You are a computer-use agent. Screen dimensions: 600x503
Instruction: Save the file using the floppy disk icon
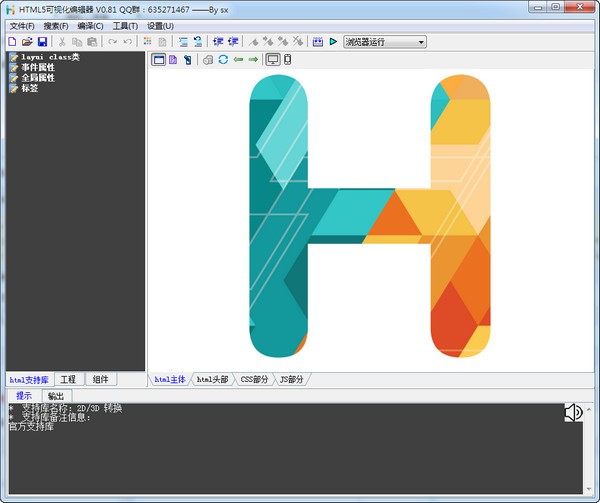42,42
